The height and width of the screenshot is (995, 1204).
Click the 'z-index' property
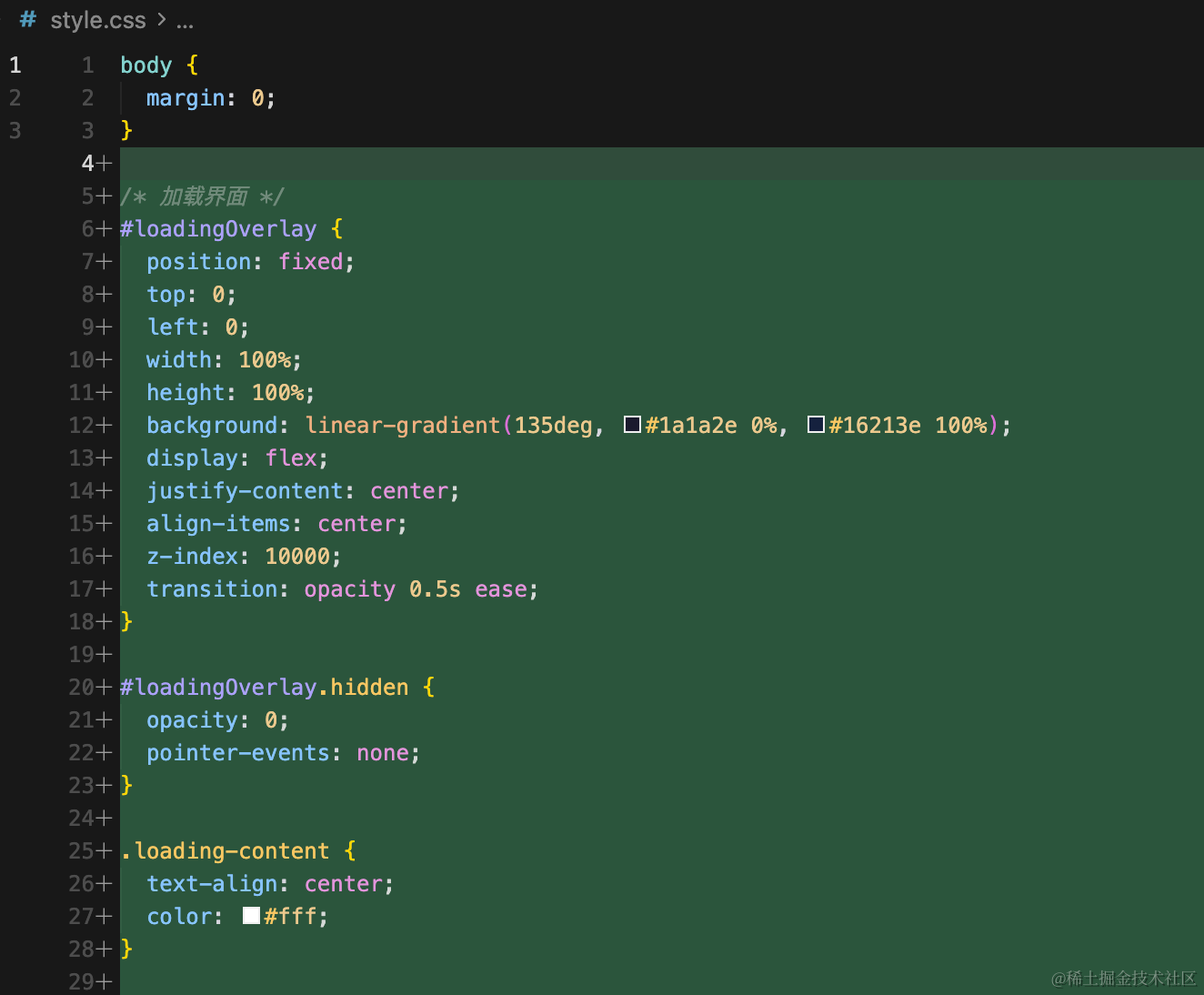coord(192,557)
